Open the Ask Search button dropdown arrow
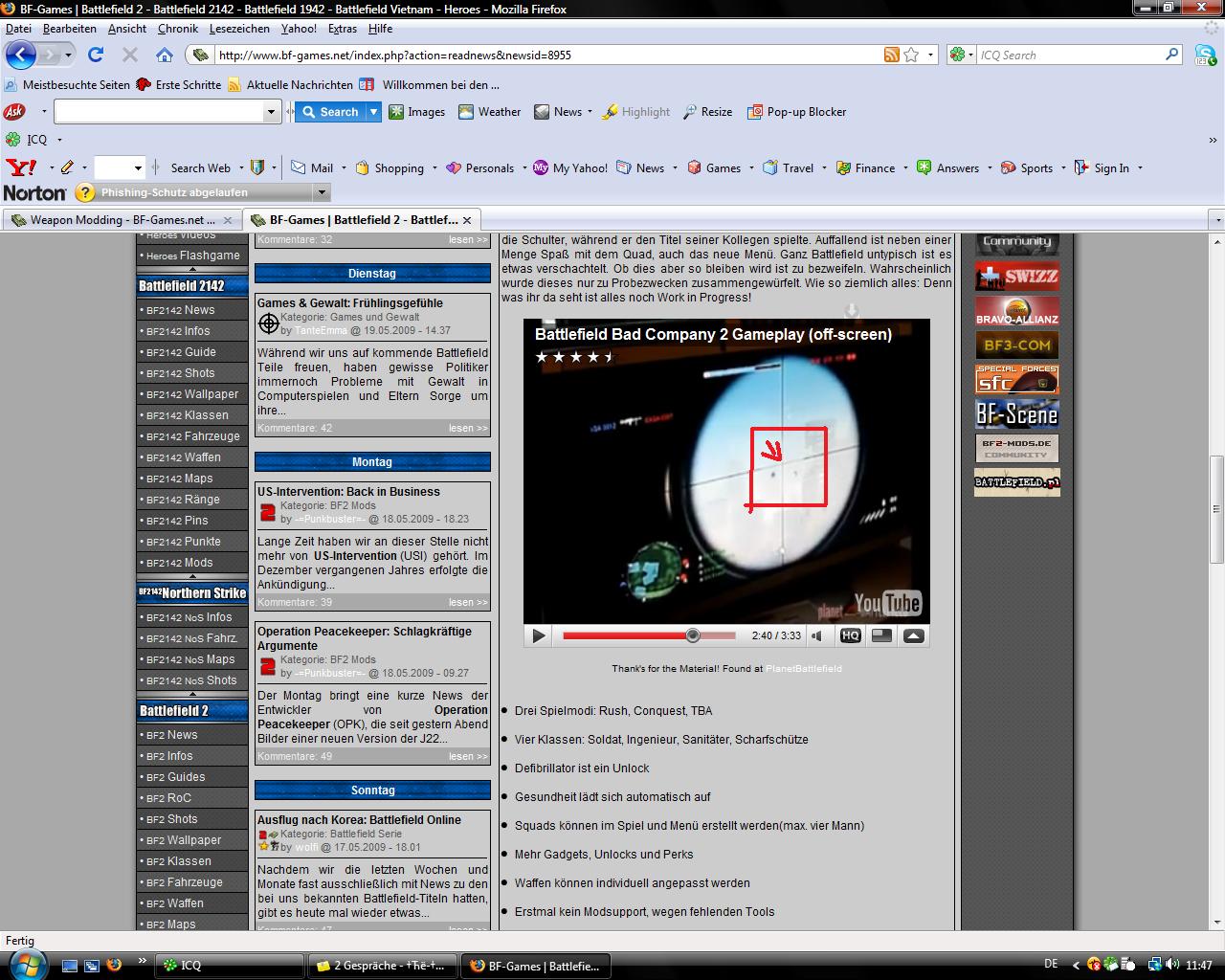The height and width of the screenshot is (980, 1225). (x=373, y=112)
